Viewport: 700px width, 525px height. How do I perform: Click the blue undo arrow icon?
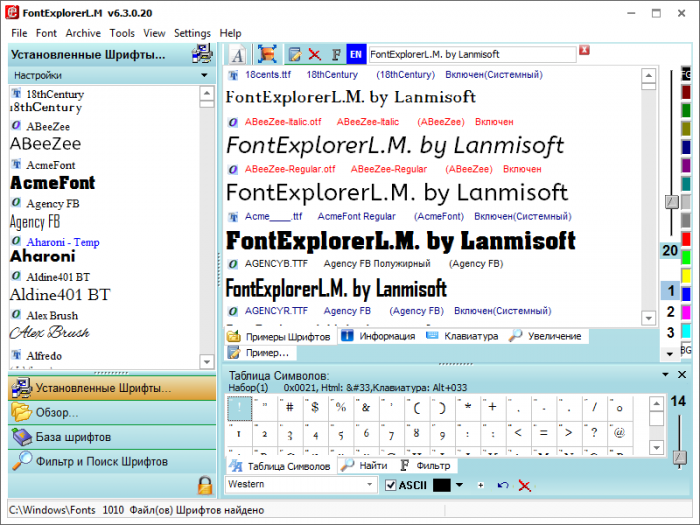click(x=503, y=485)
